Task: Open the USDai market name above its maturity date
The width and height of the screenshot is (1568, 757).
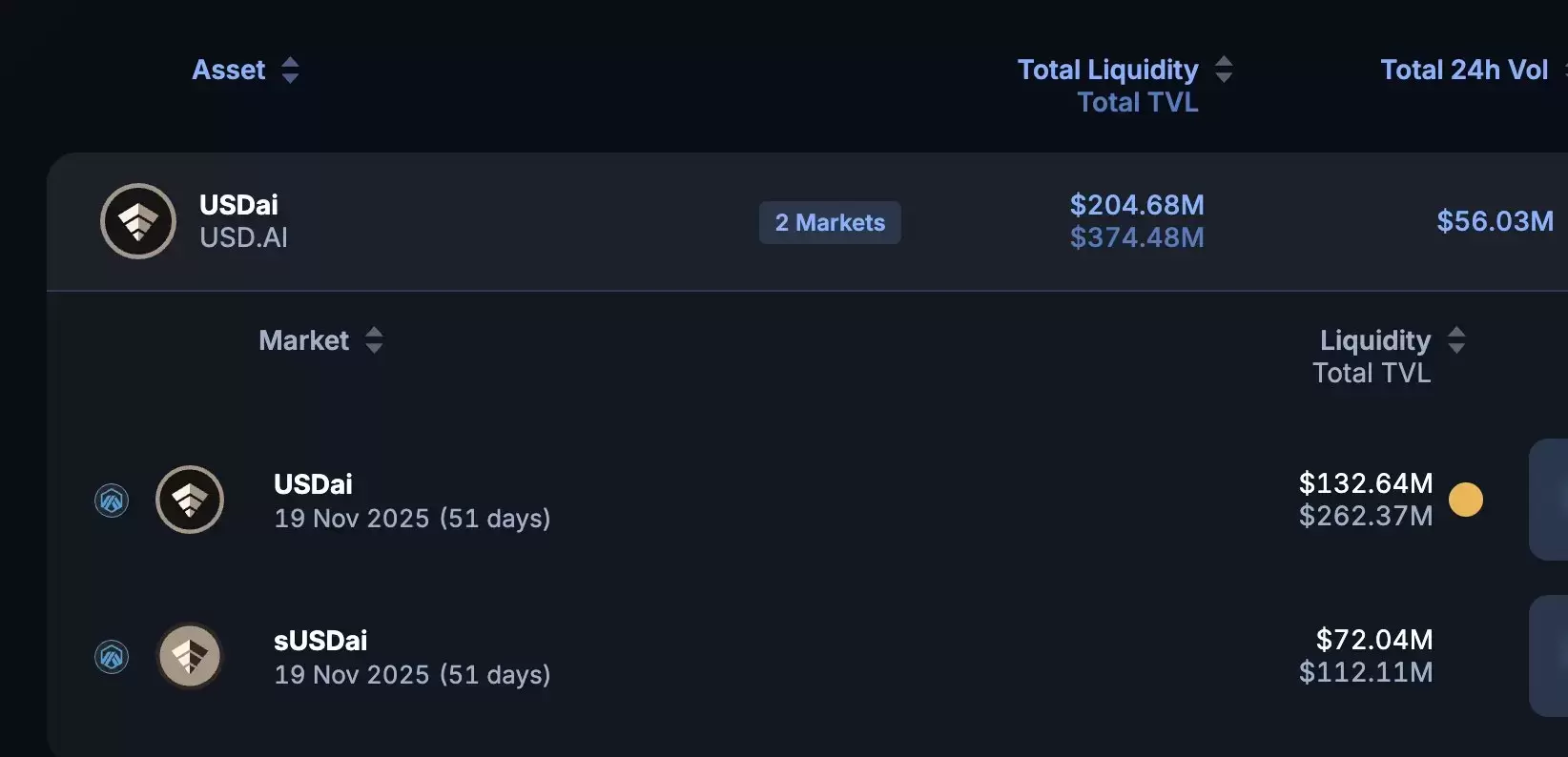Action: tap(313, 484)
